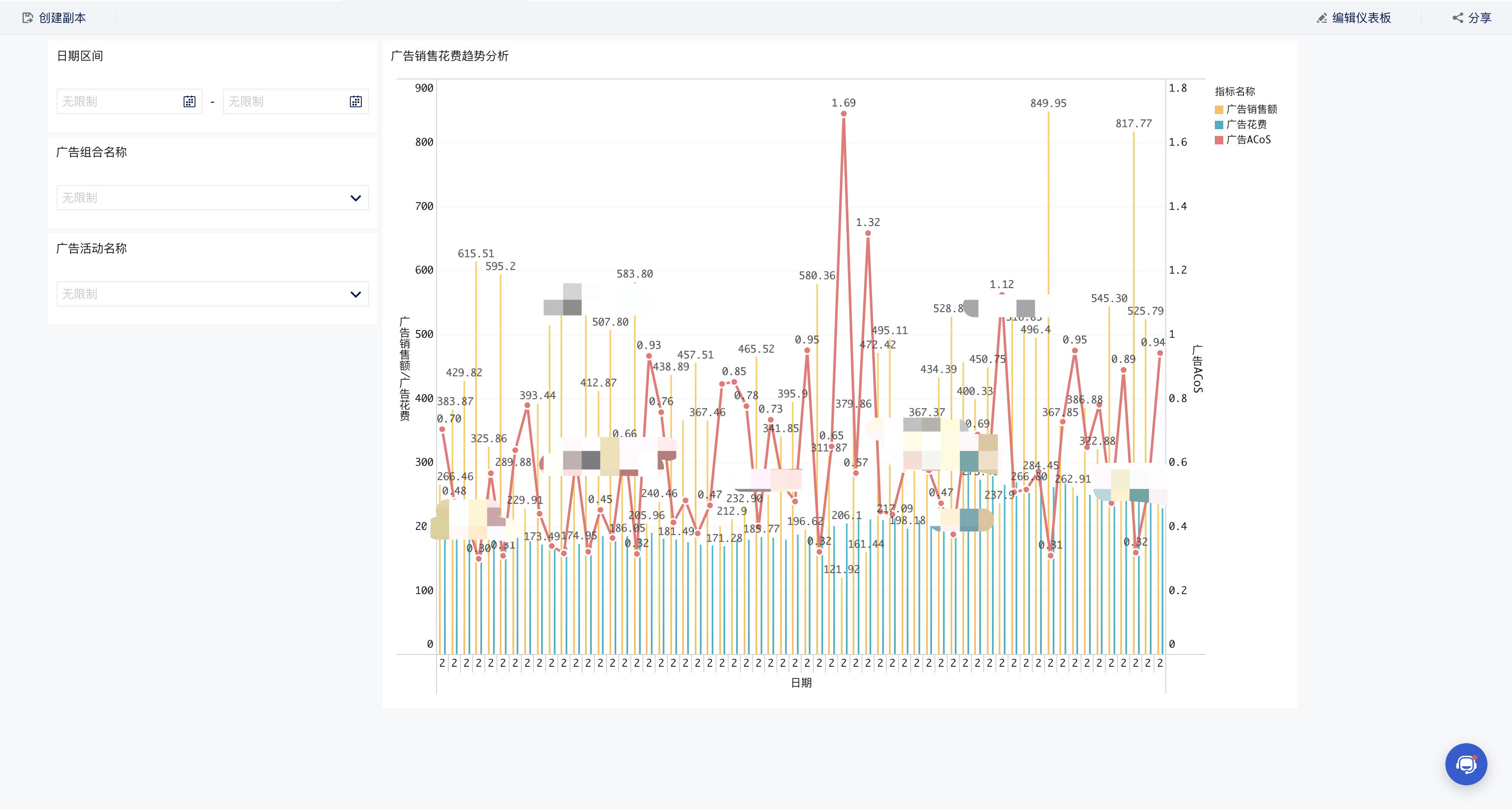
Task: Expand the 广告组合名称 dropdown arrow
Action: [355, 198]
